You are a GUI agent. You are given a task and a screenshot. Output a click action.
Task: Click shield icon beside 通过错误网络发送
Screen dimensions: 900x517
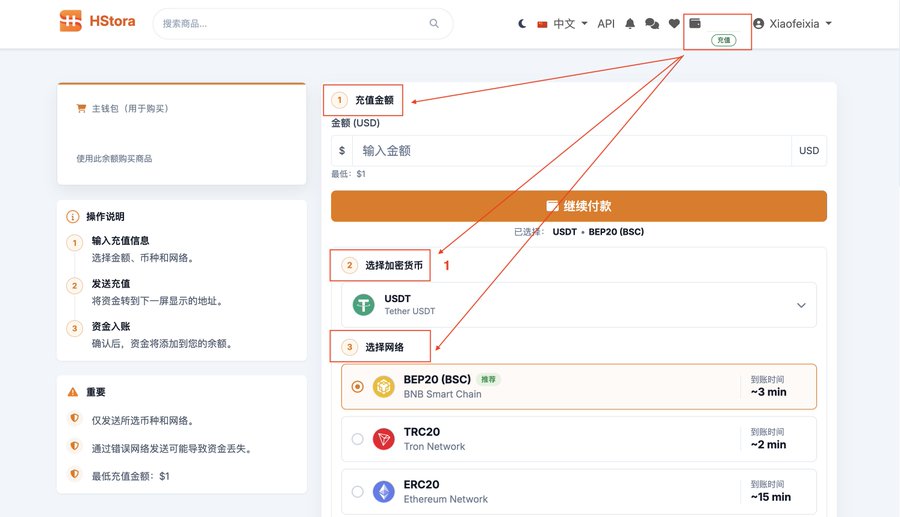(74, 446)
